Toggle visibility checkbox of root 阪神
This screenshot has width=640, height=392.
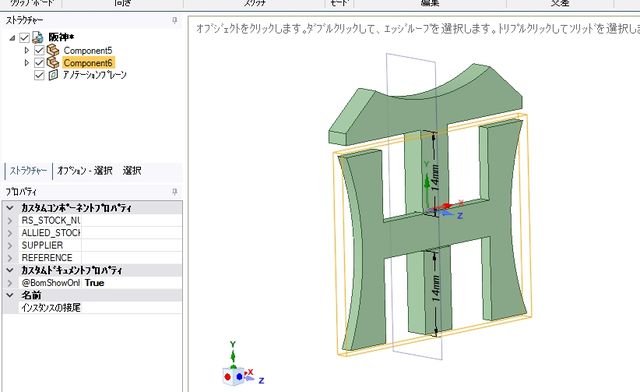[x=24, y=38]
